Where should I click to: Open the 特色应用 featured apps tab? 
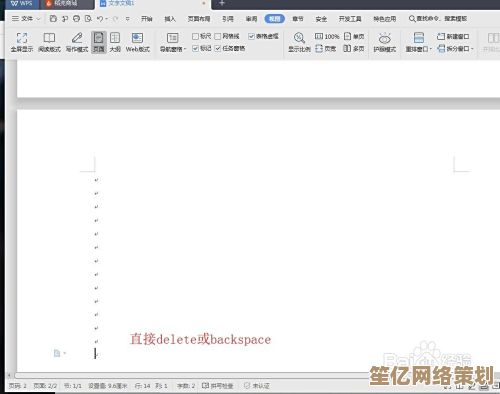click(x=385, y=19)
